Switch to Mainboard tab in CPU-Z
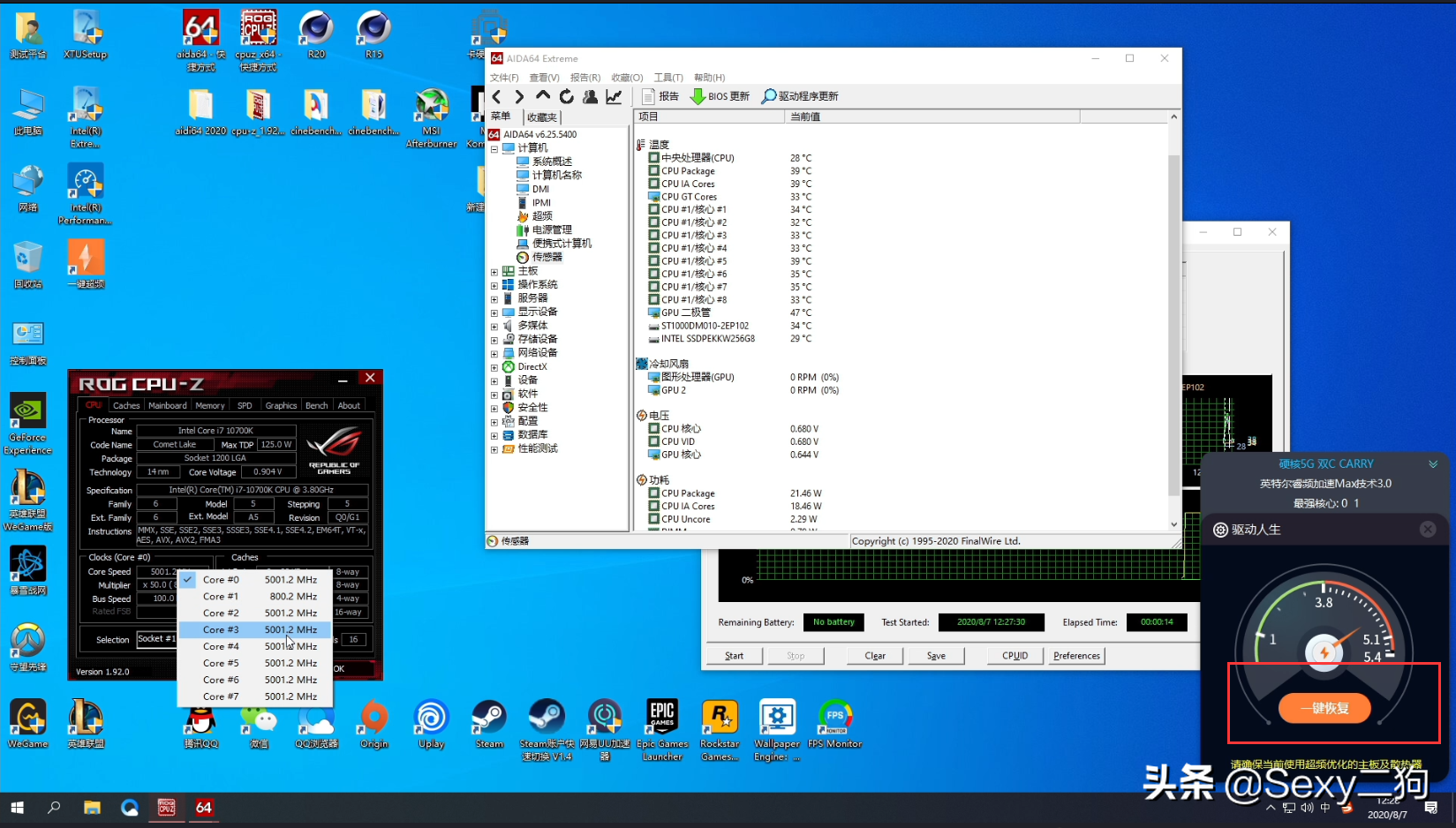Viewport: 1456px width, 828px height. 167,405
